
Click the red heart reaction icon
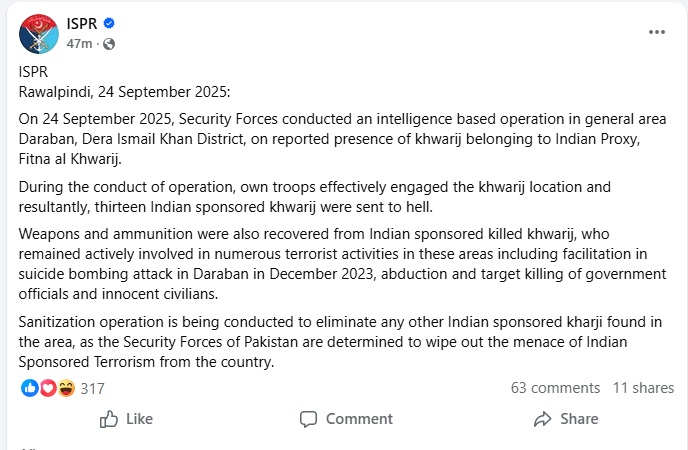tap(48, 388)
